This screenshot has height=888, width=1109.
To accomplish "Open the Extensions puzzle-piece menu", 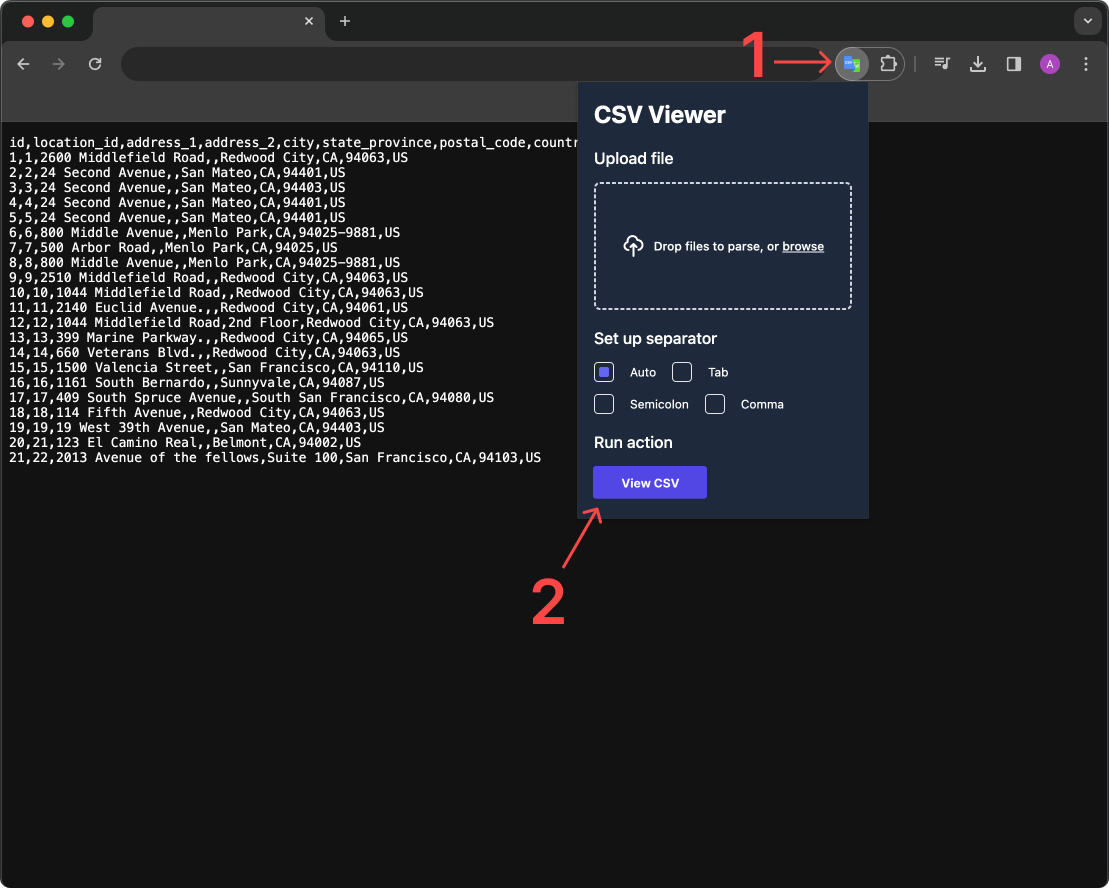I will pos(888,64).
